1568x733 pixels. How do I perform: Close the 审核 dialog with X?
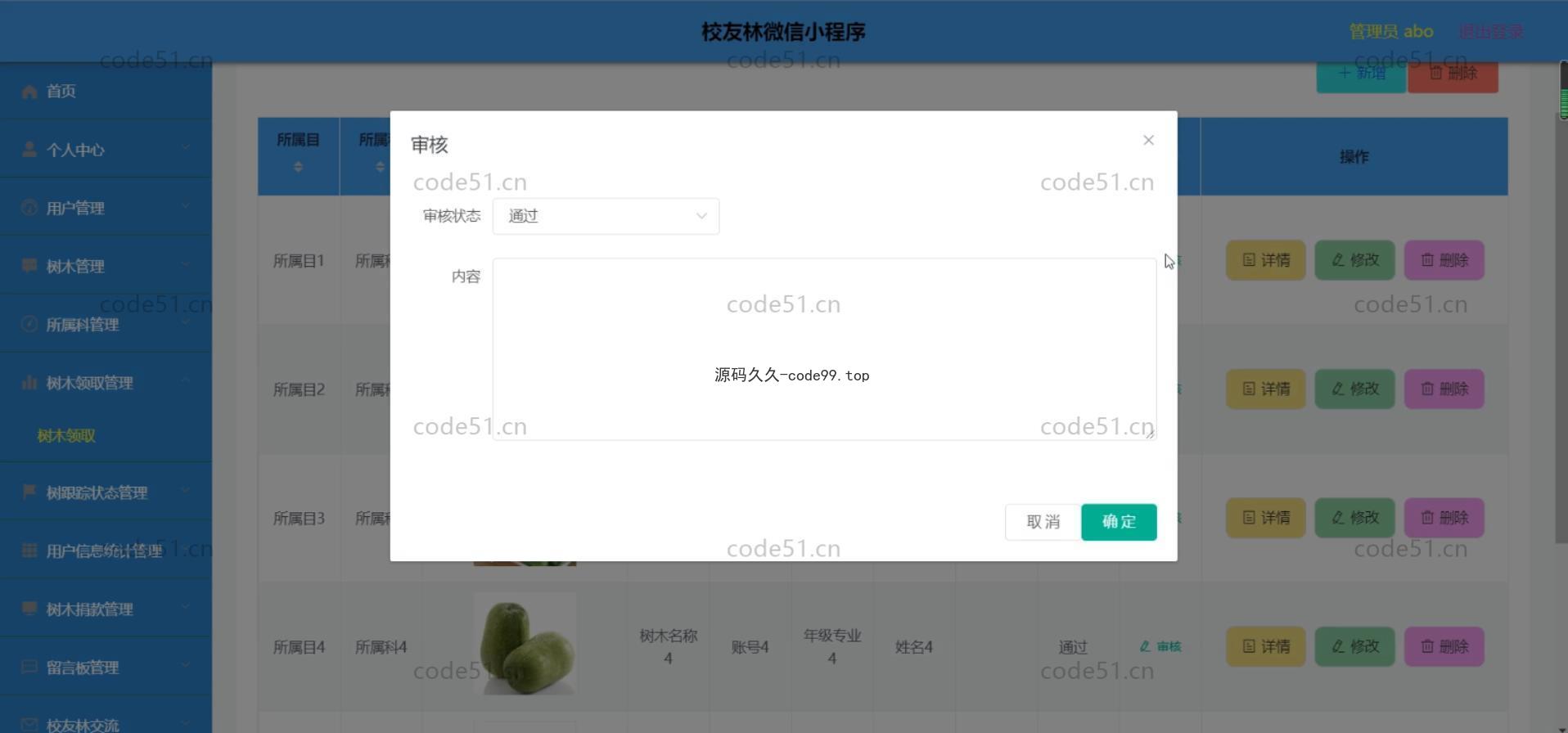point(1148,141)
